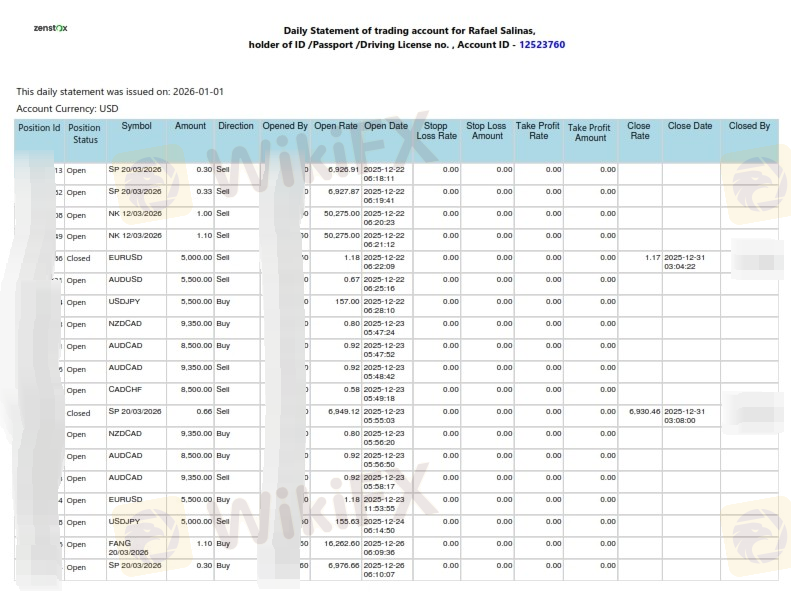Click the open date with time 11:53:55

tap(387, 504)
